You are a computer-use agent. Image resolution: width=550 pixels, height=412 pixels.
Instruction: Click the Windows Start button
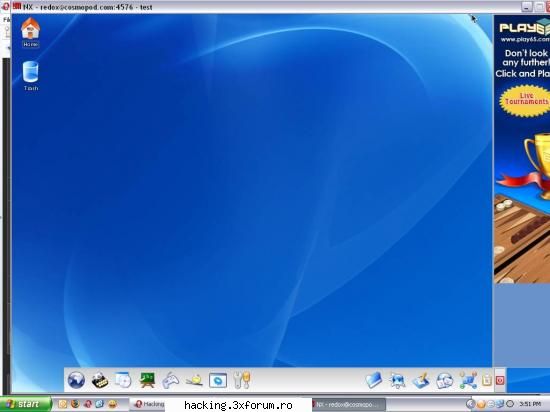[x=25, y=404]
